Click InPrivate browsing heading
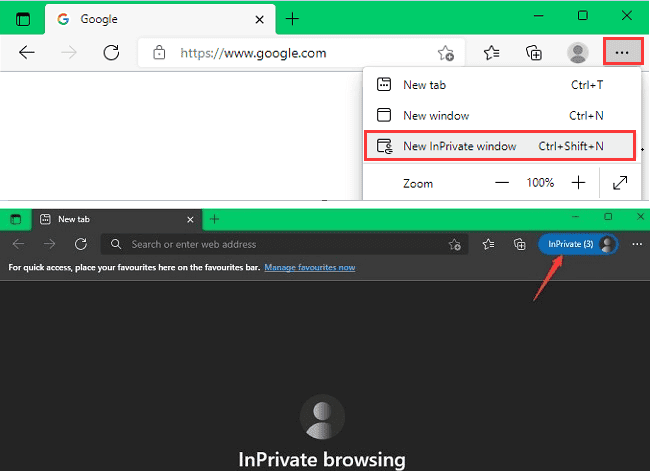 (x=322, y=459)
